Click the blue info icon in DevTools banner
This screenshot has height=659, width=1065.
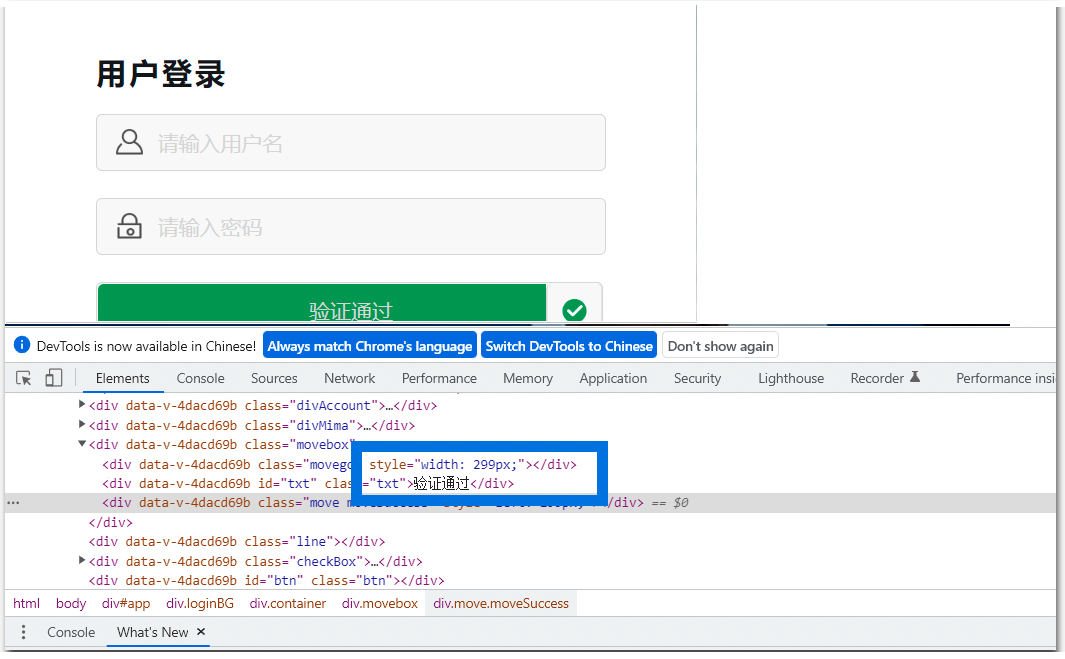click(x=22, y=345)
